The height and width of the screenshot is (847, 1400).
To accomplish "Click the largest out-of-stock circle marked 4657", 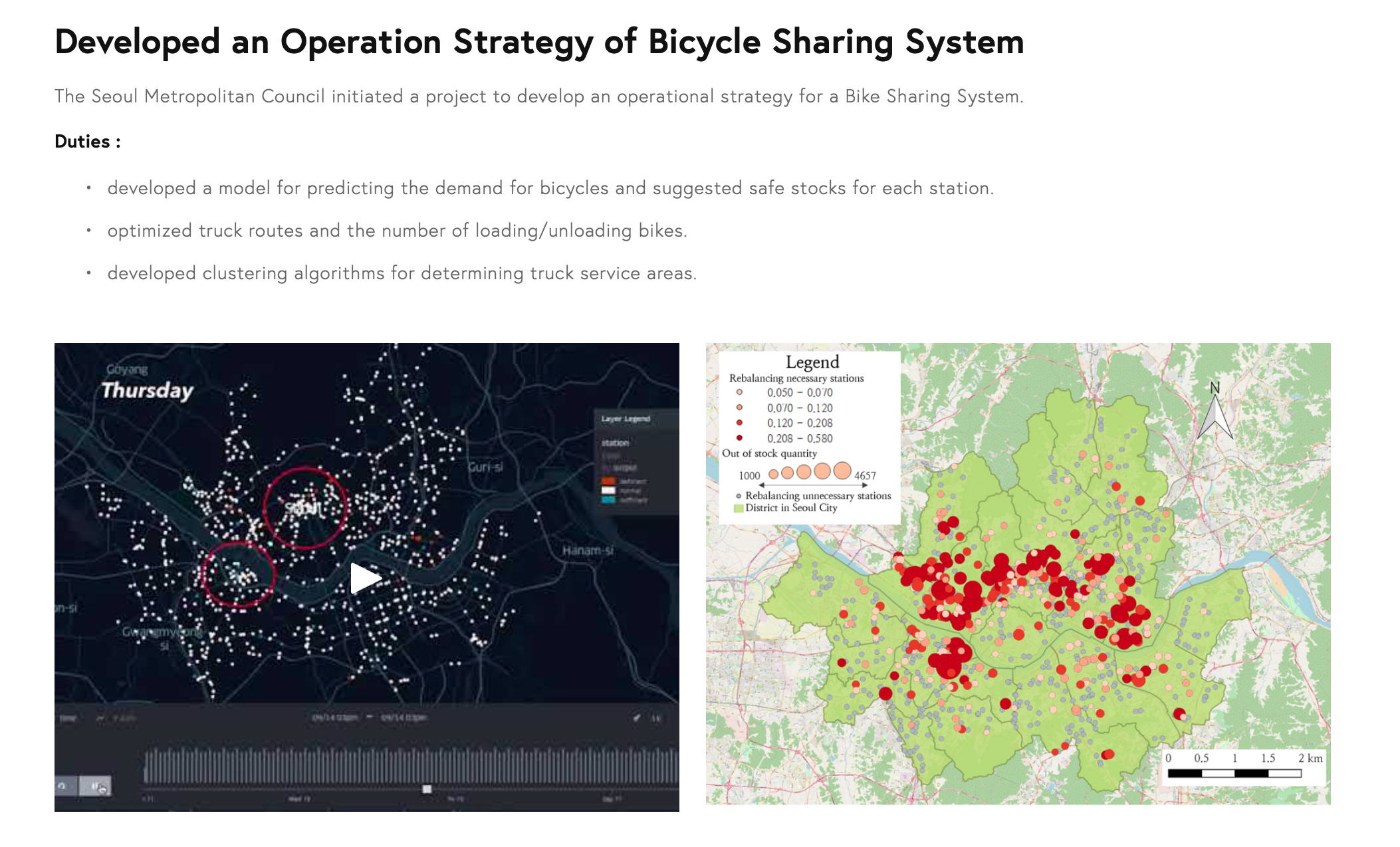I will pos(842,471).
